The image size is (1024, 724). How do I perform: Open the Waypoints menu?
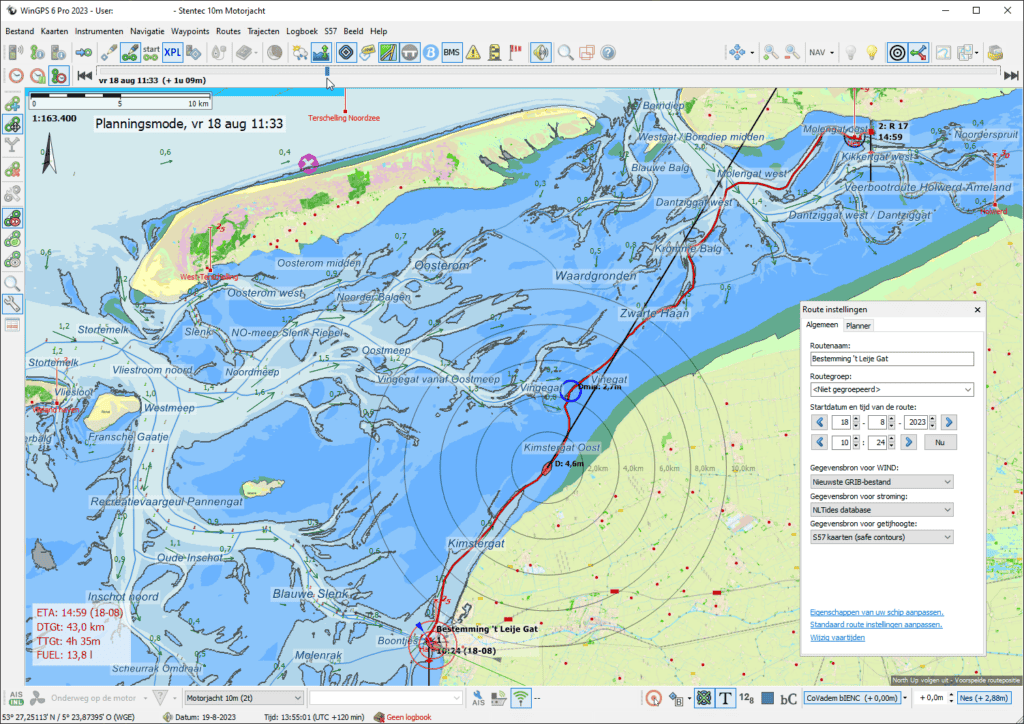[x=190, y=31]
